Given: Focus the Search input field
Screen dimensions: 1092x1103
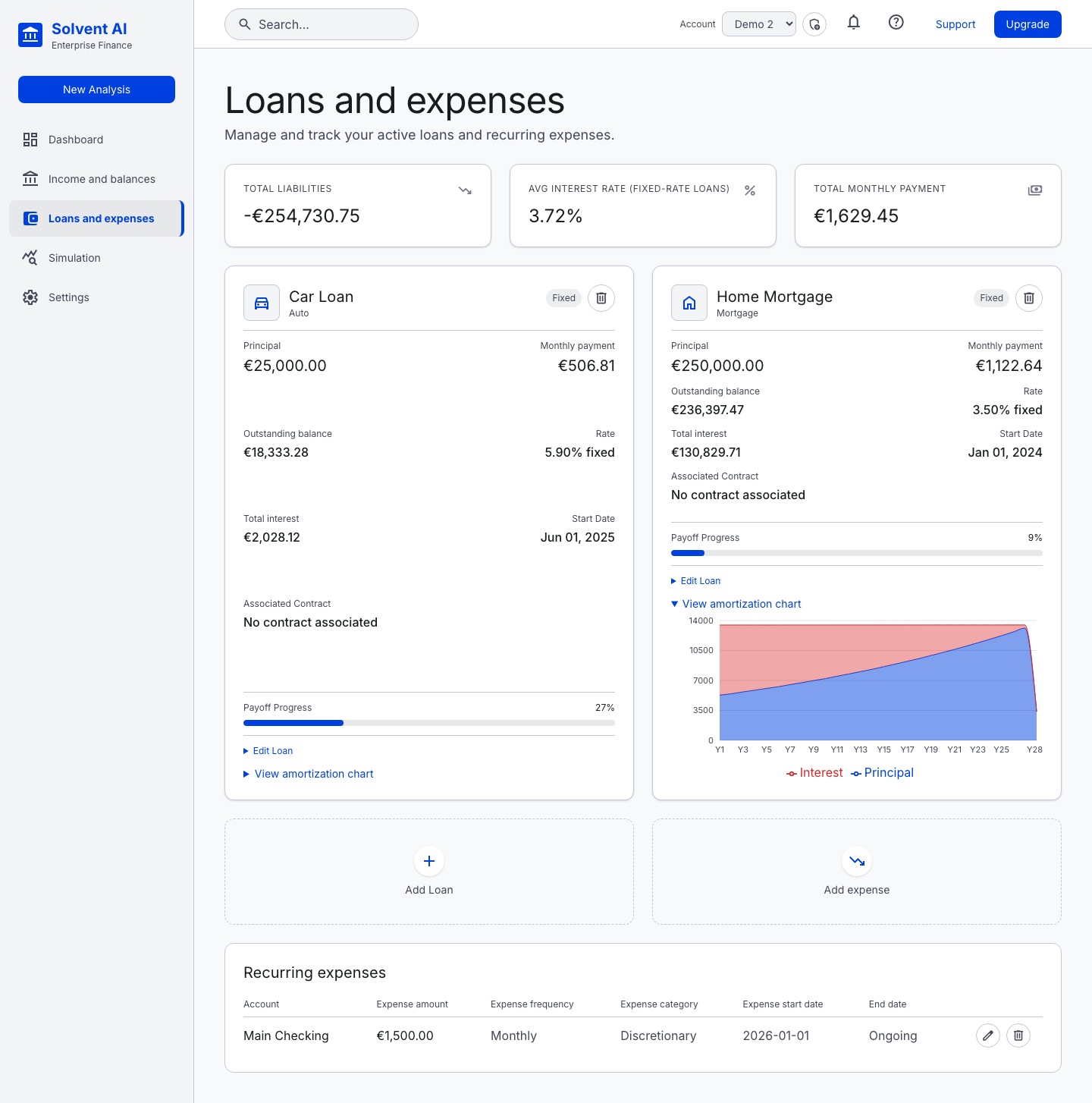Looking at the screenshot, I should coord(322,24).
